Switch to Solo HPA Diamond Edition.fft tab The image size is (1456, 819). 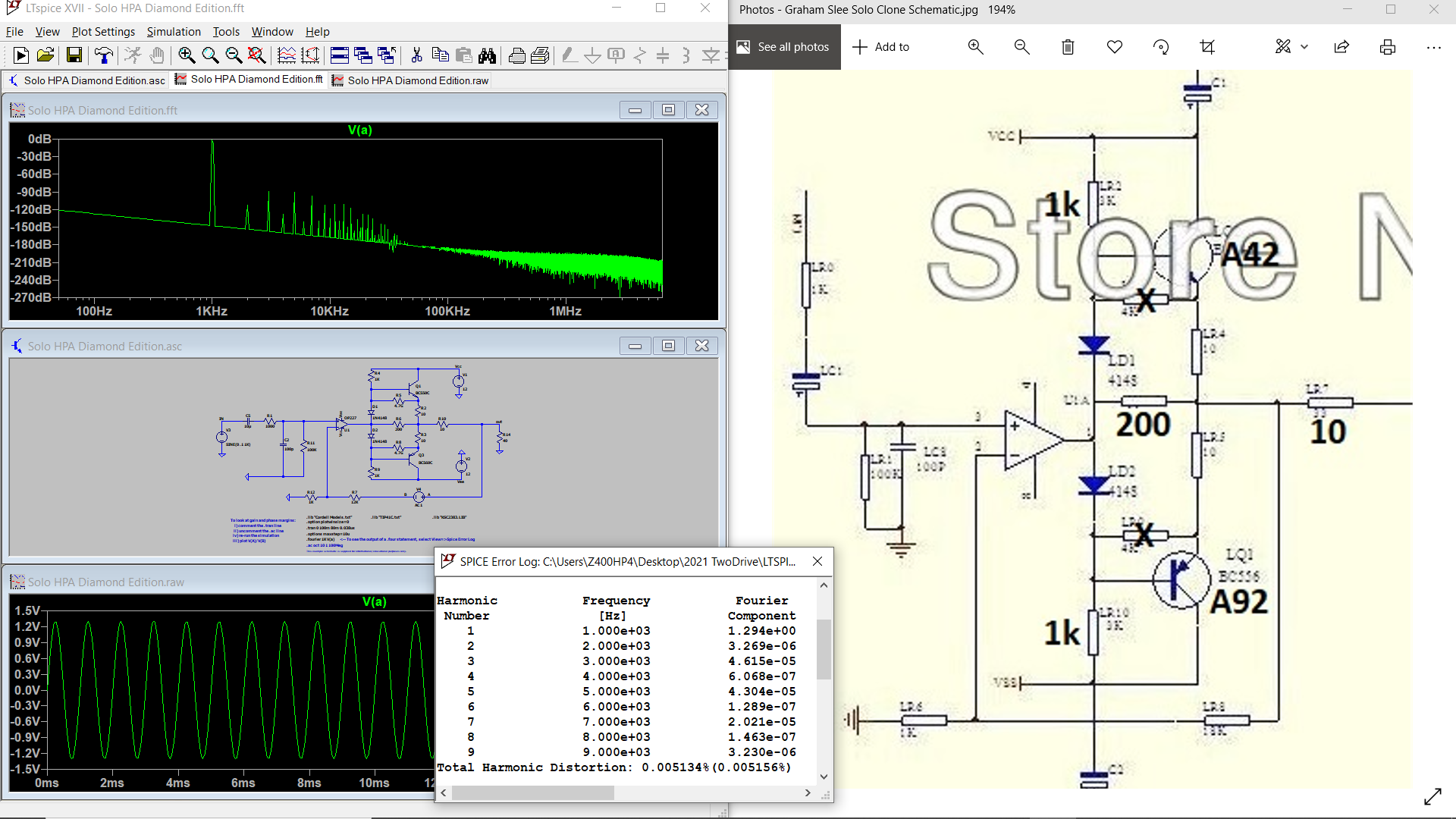(249, 80)
